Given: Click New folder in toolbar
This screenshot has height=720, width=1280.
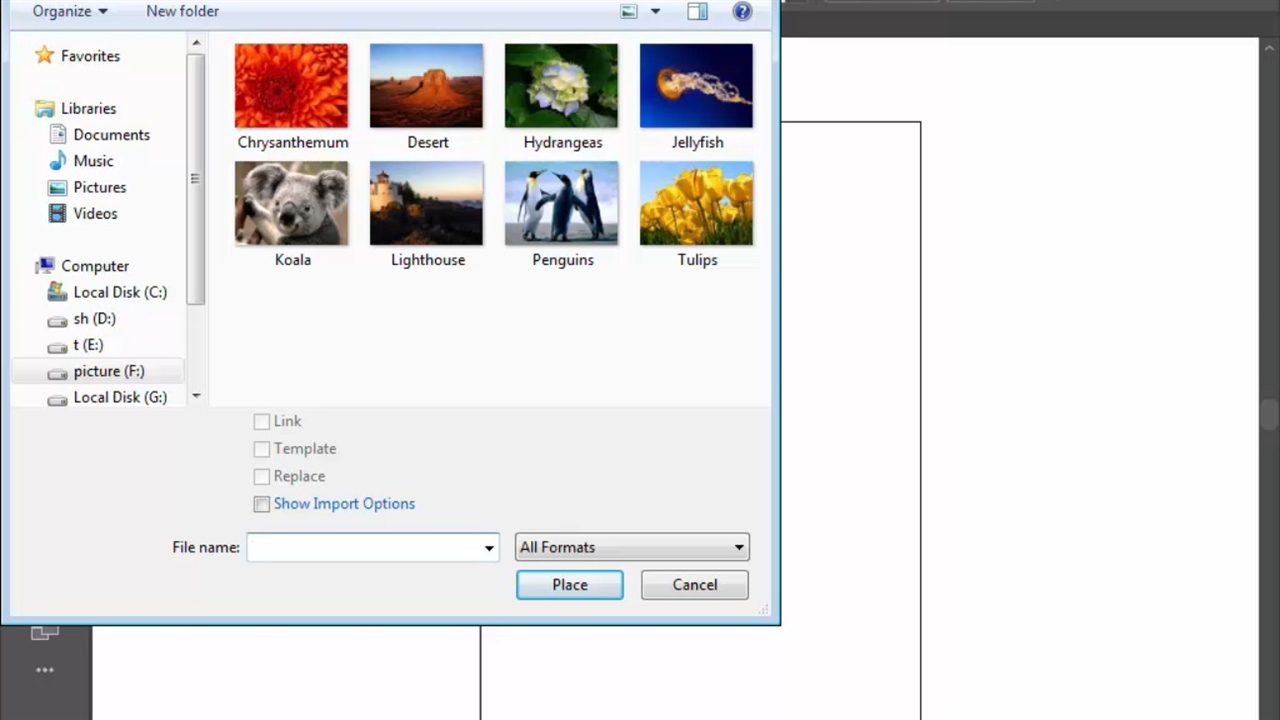Looking at the screenshot, I should point(182,11).
